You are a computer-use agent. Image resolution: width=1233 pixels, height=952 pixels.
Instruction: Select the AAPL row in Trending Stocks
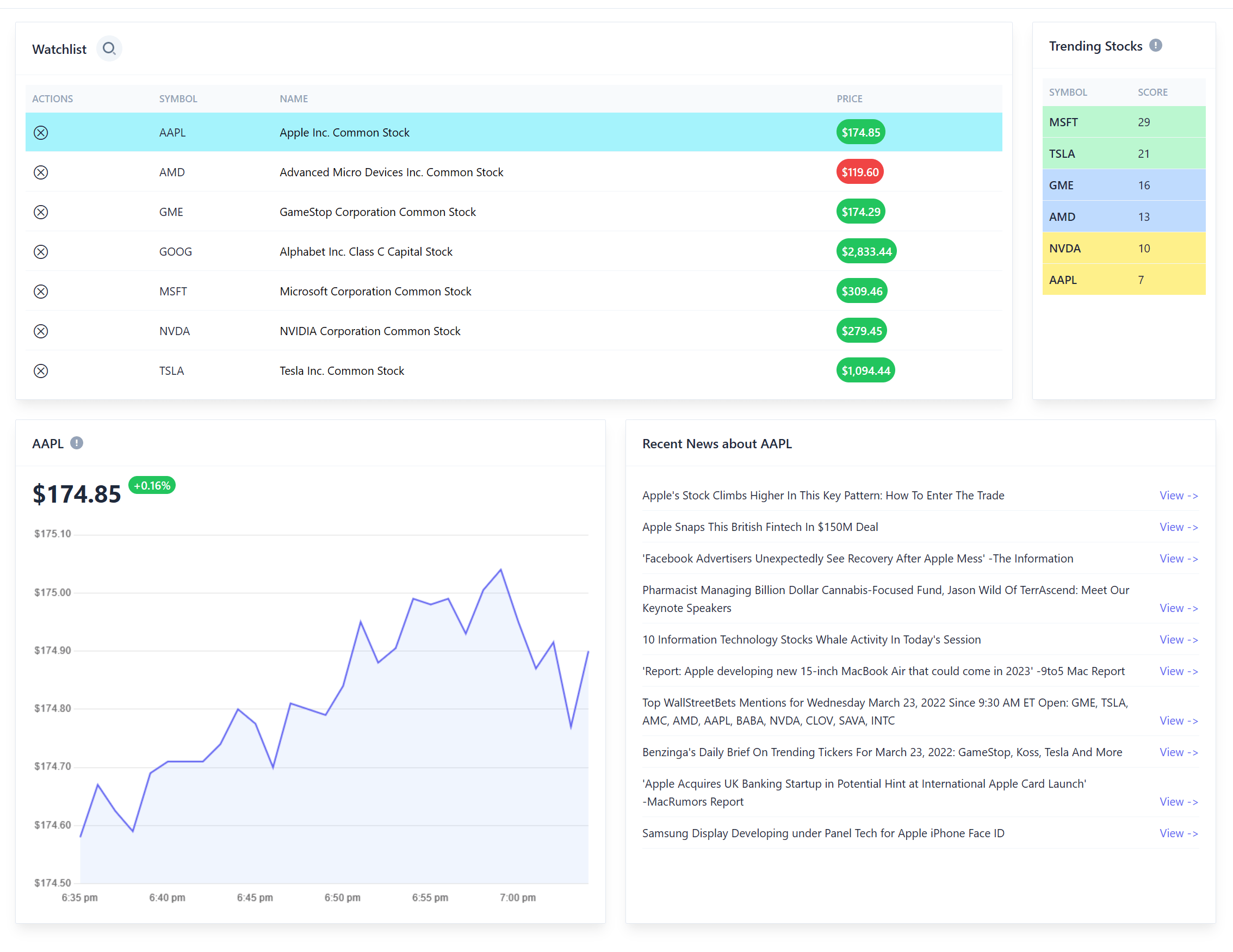click(1124, 280)
